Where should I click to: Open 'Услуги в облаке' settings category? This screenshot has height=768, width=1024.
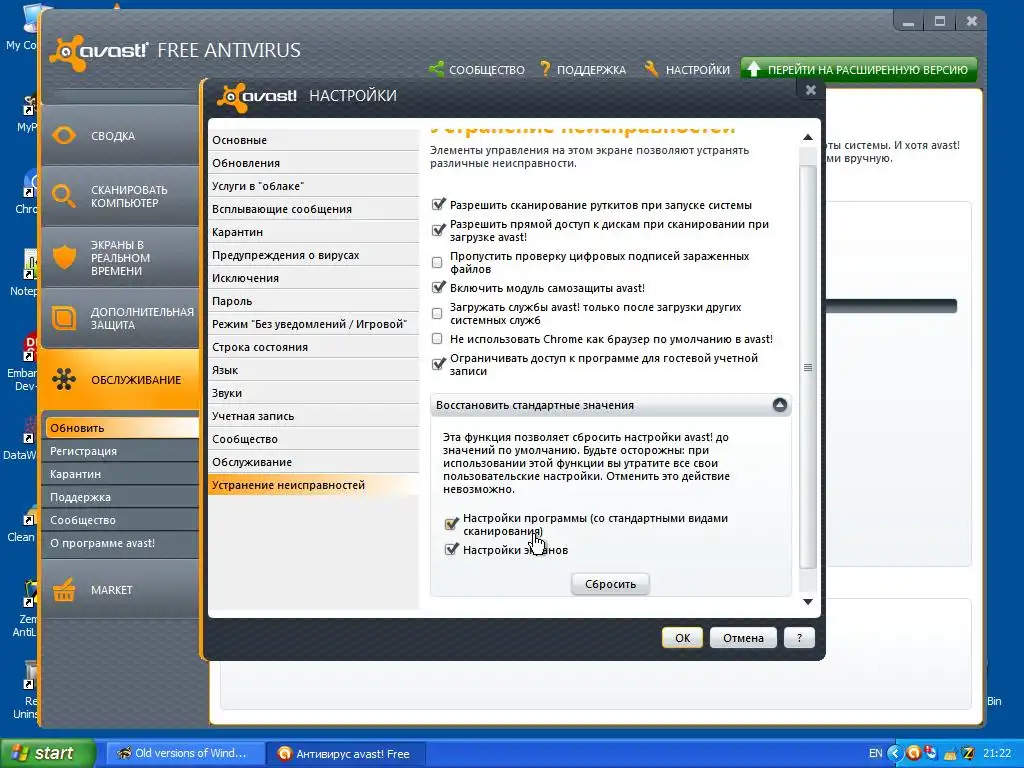tap(313, 185)
